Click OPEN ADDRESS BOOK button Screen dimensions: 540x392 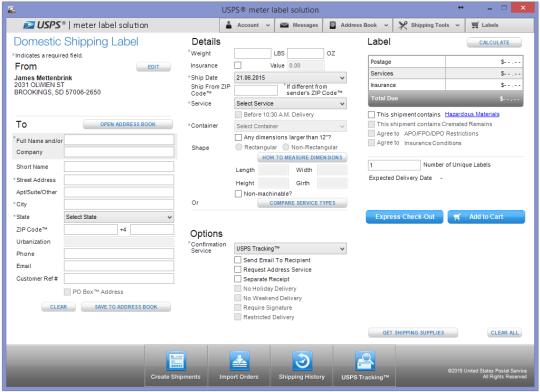128,124
